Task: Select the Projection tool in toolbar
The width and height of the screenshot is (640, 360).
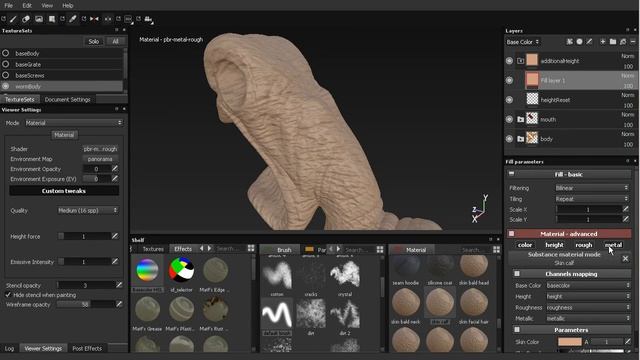Action: pyautogui.click(x=39, y=19)
